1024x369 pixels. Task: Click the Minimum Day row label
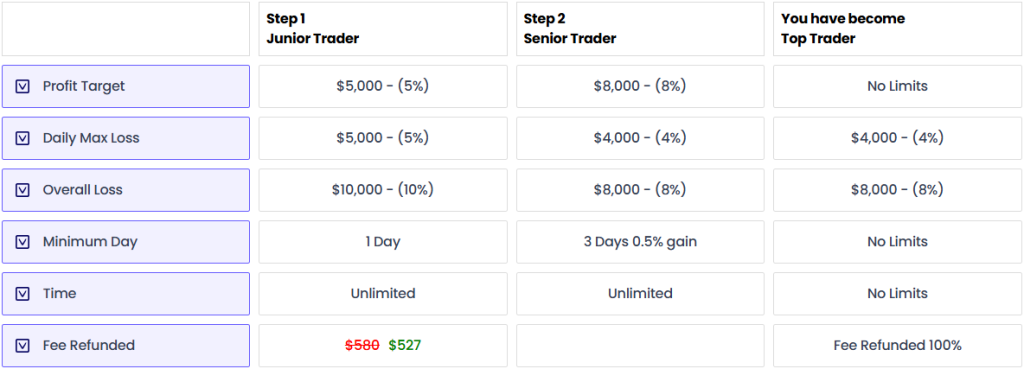point(126,242)
